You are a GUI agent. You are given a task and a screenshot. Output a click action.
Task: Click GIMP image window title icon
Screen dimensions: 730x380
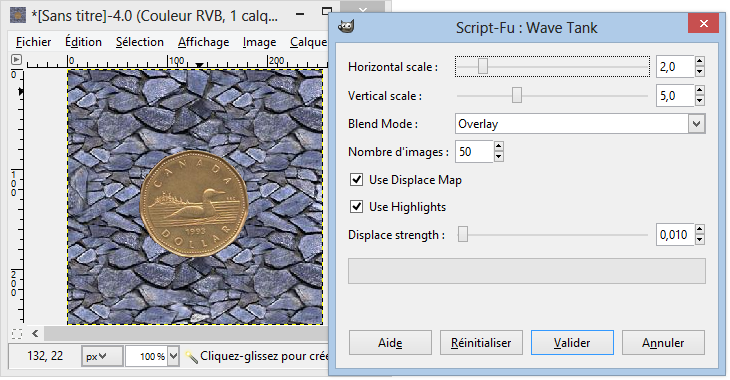18,15
